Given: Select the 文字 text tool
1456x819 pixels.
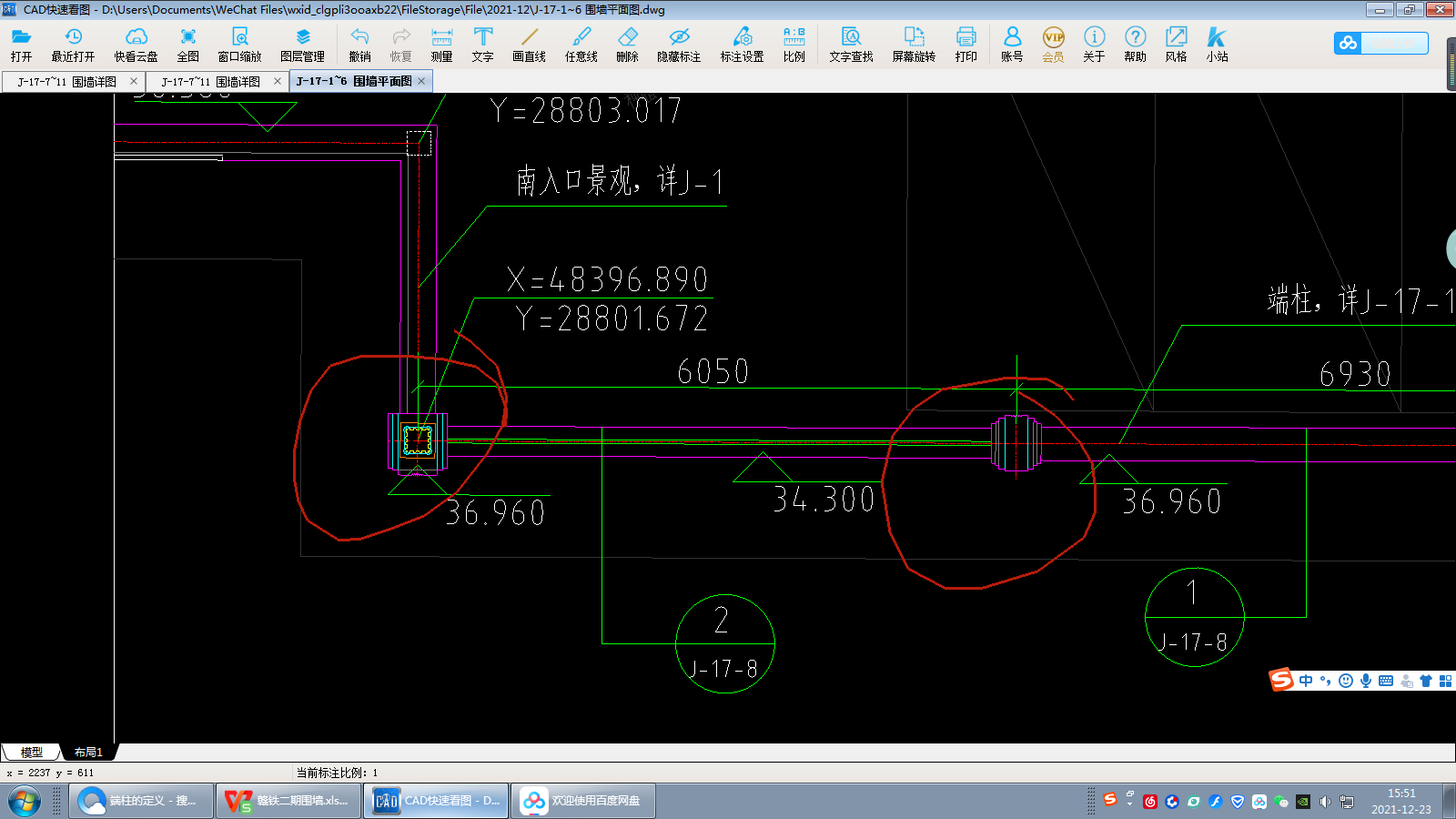Looking at the screenshot, I should [482, 45].
